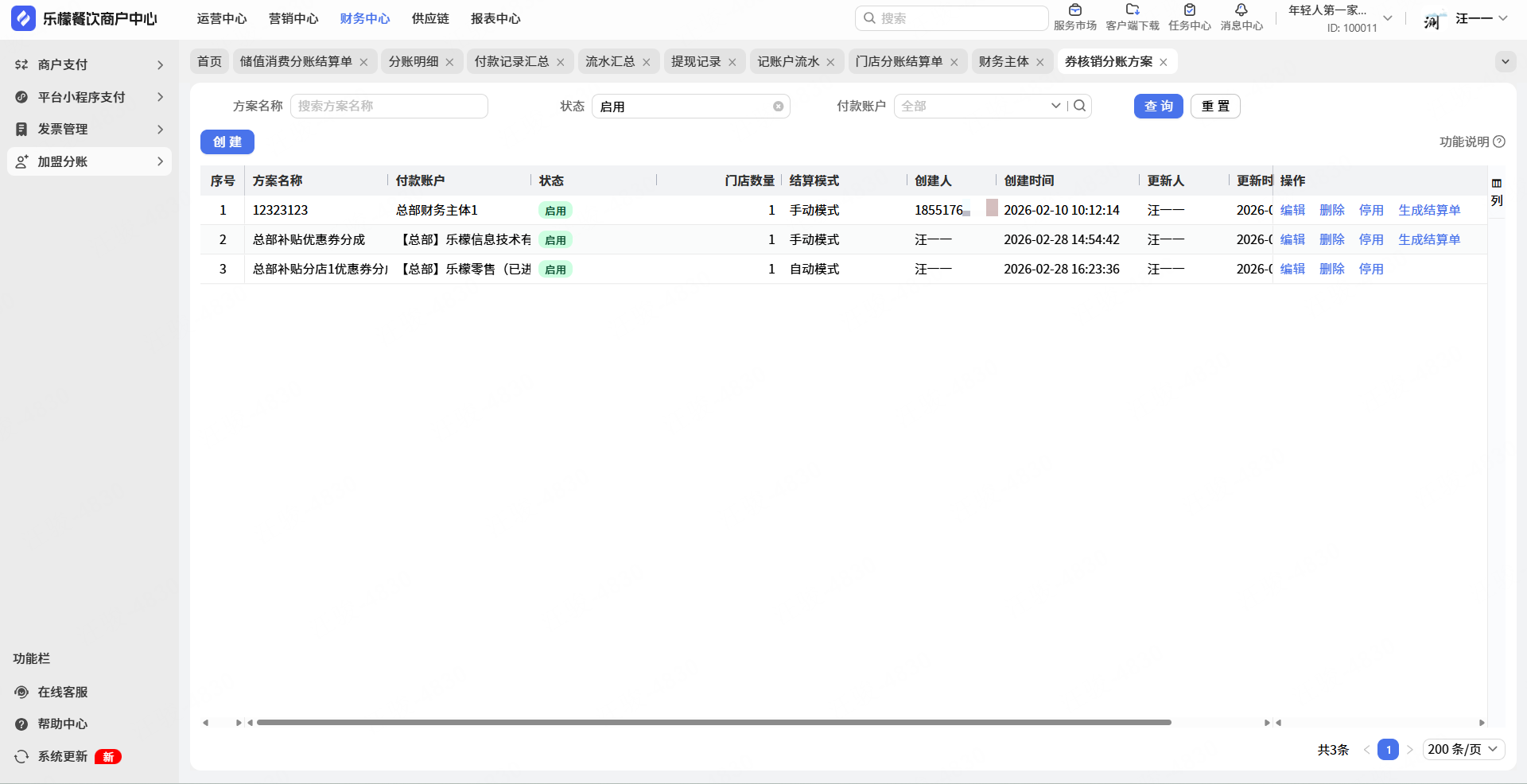Sort by the 创建时间 column header
The image size is (1527, 784).
[1029, 180]
